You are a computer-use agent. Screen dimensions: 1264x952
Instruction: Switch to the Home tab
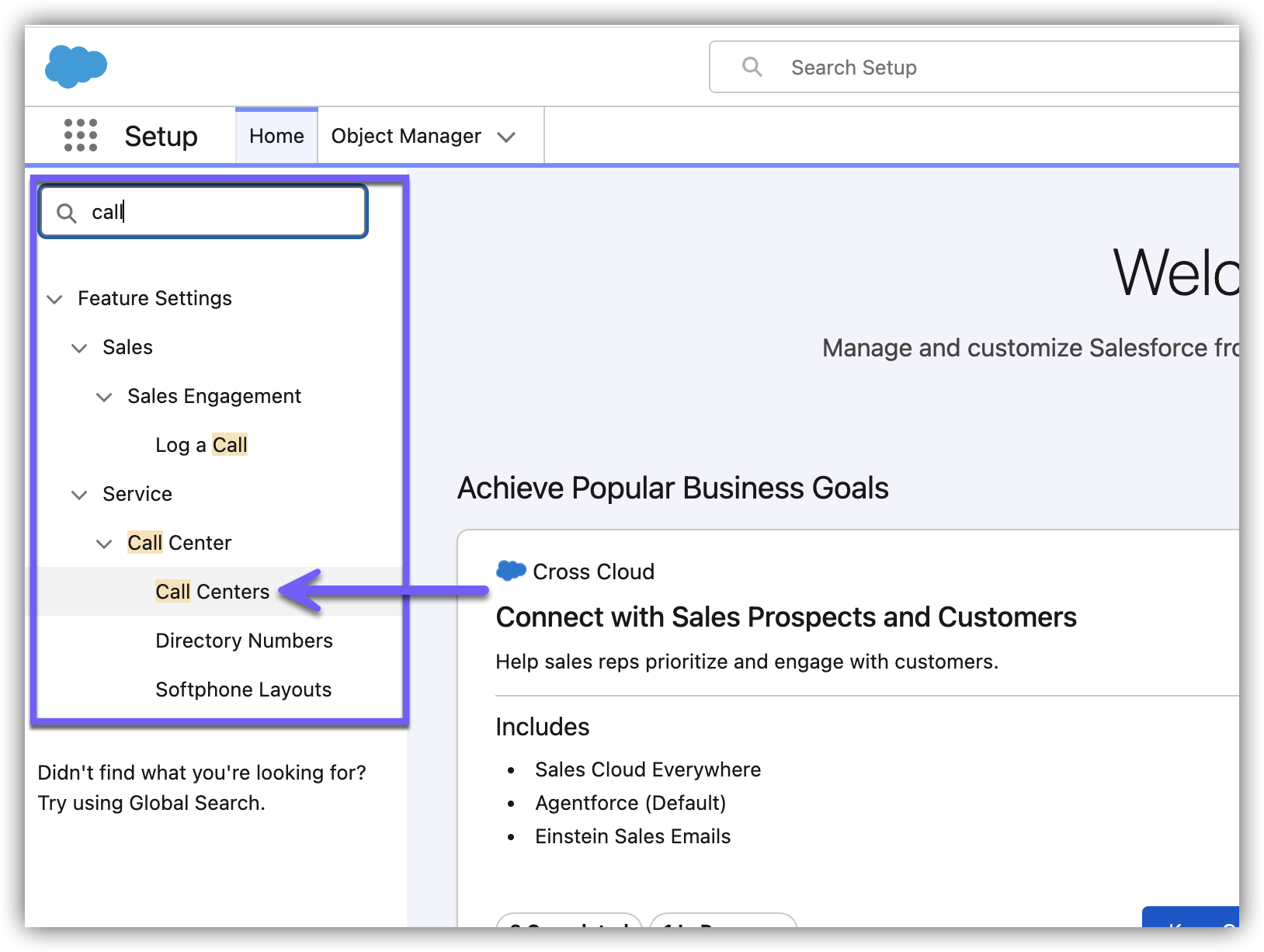(x=276, y=136)
